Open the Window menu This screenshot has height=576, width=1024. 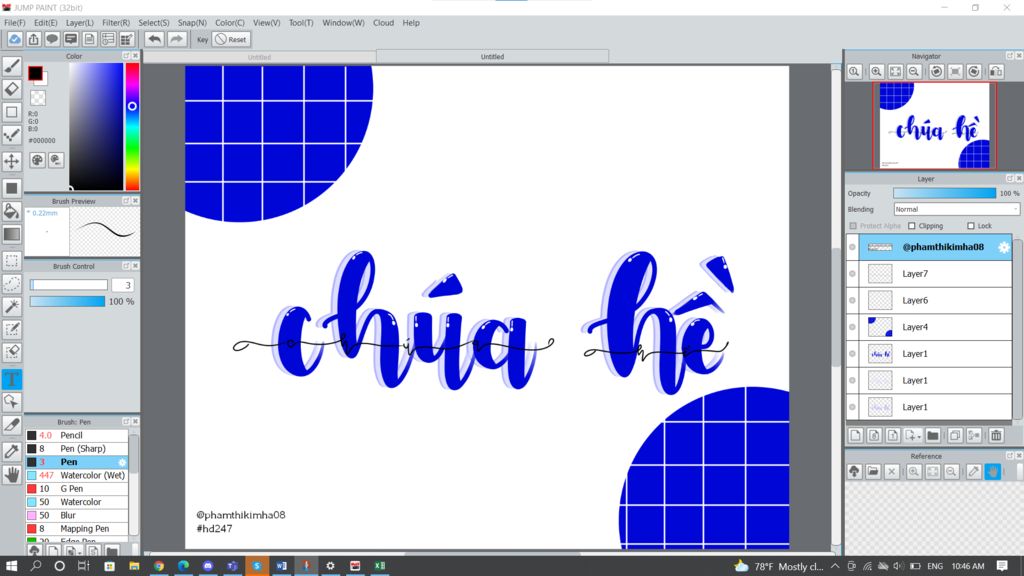coord(343,23)
